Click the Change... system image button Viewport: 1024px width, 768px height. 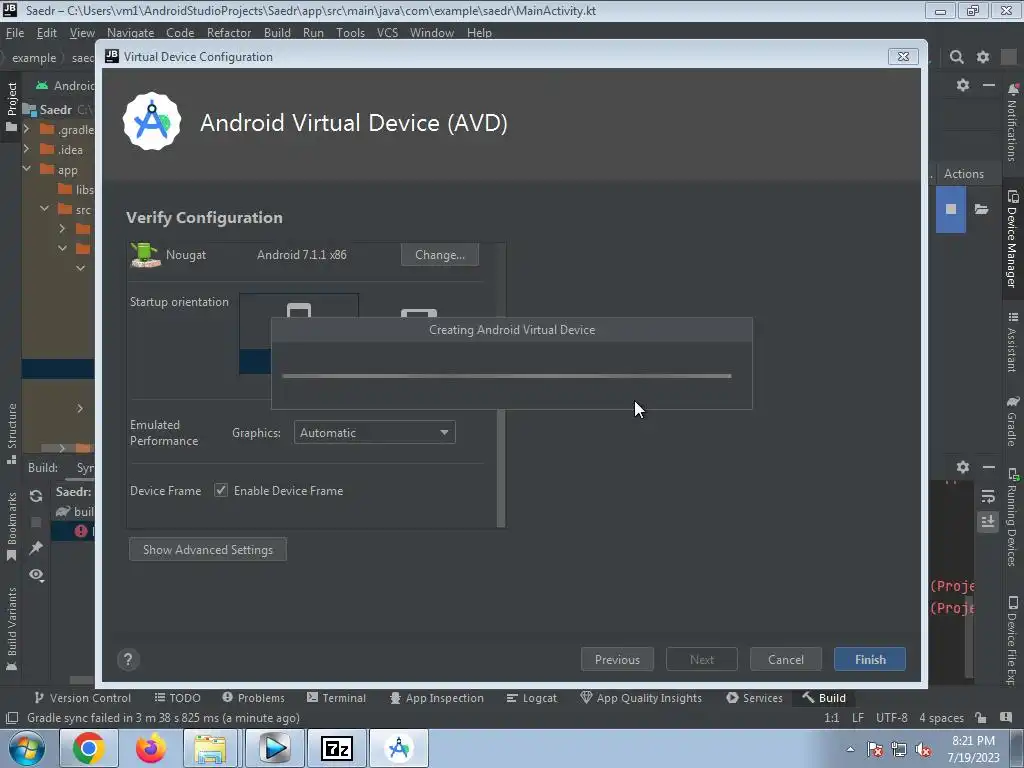click(440, 255)
